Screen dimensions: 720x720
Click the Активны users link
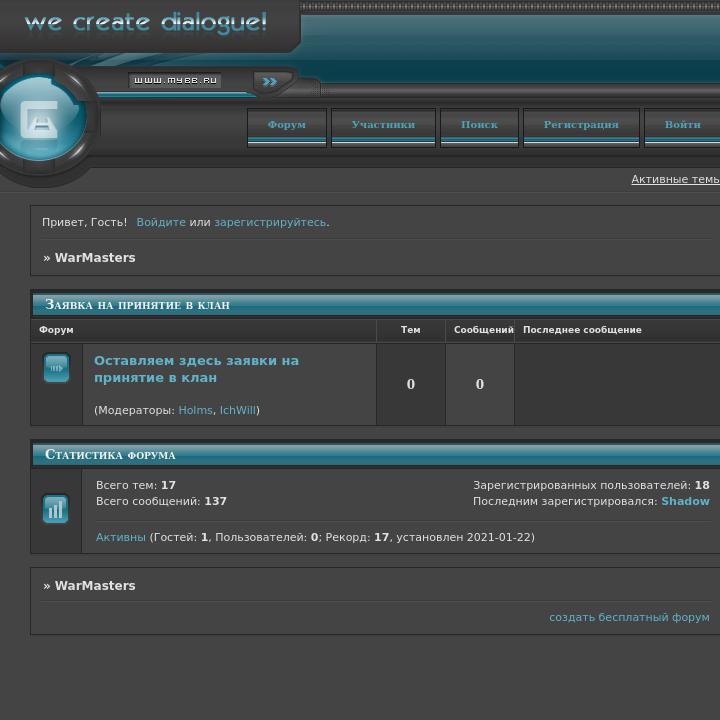click(121, 537)
